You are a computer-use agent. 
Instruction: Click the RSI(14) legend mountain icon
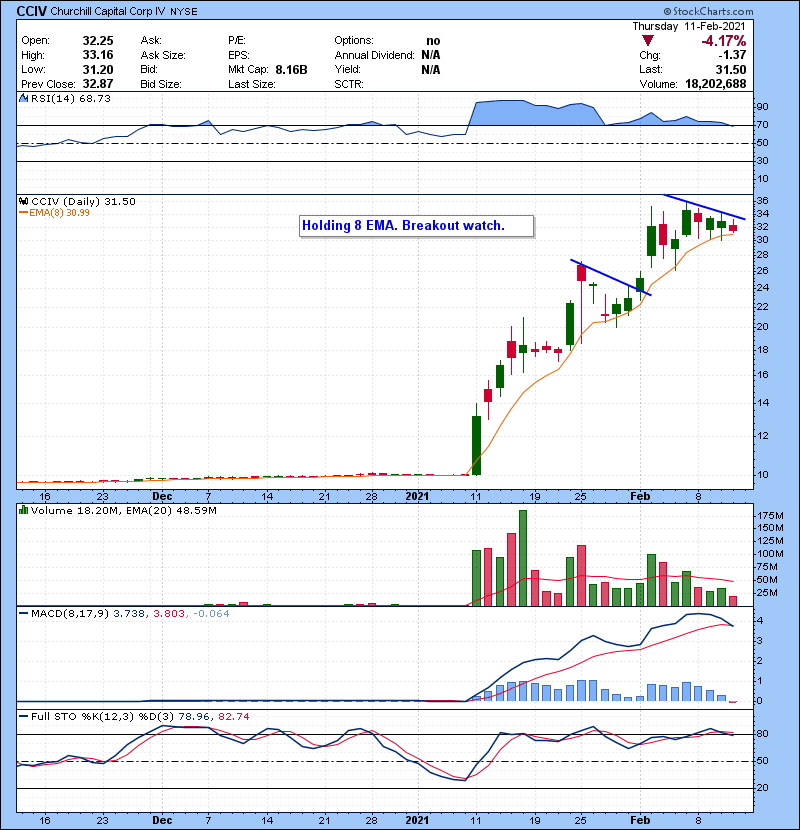click(x=23, y=98)
